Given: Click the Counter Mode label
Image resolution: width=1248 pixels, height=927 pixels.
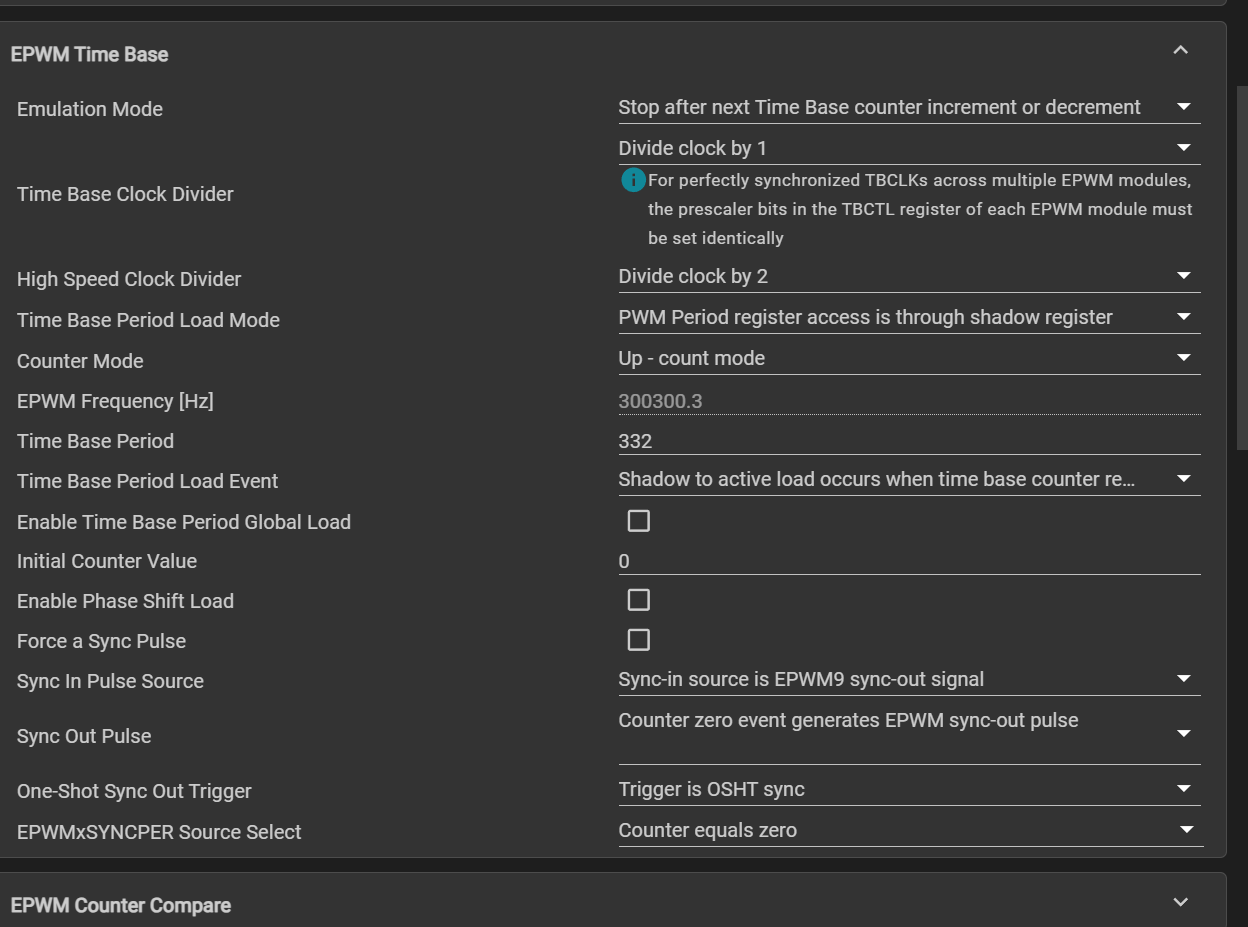Looking at the screenshot, I should point(80,361).
